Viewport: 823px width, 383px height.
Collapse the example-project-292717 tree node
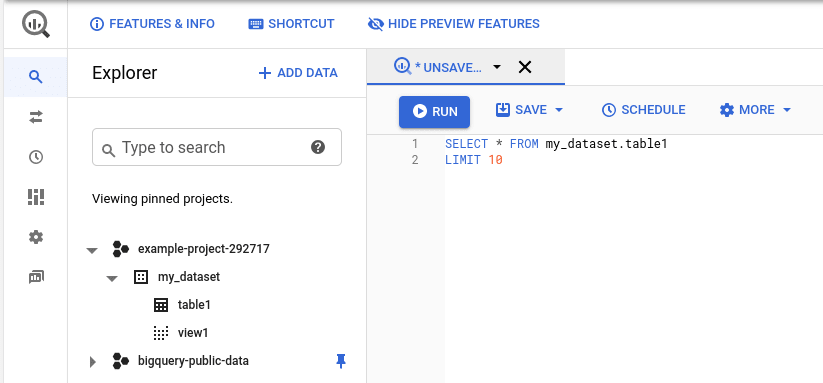click(92, 250)
